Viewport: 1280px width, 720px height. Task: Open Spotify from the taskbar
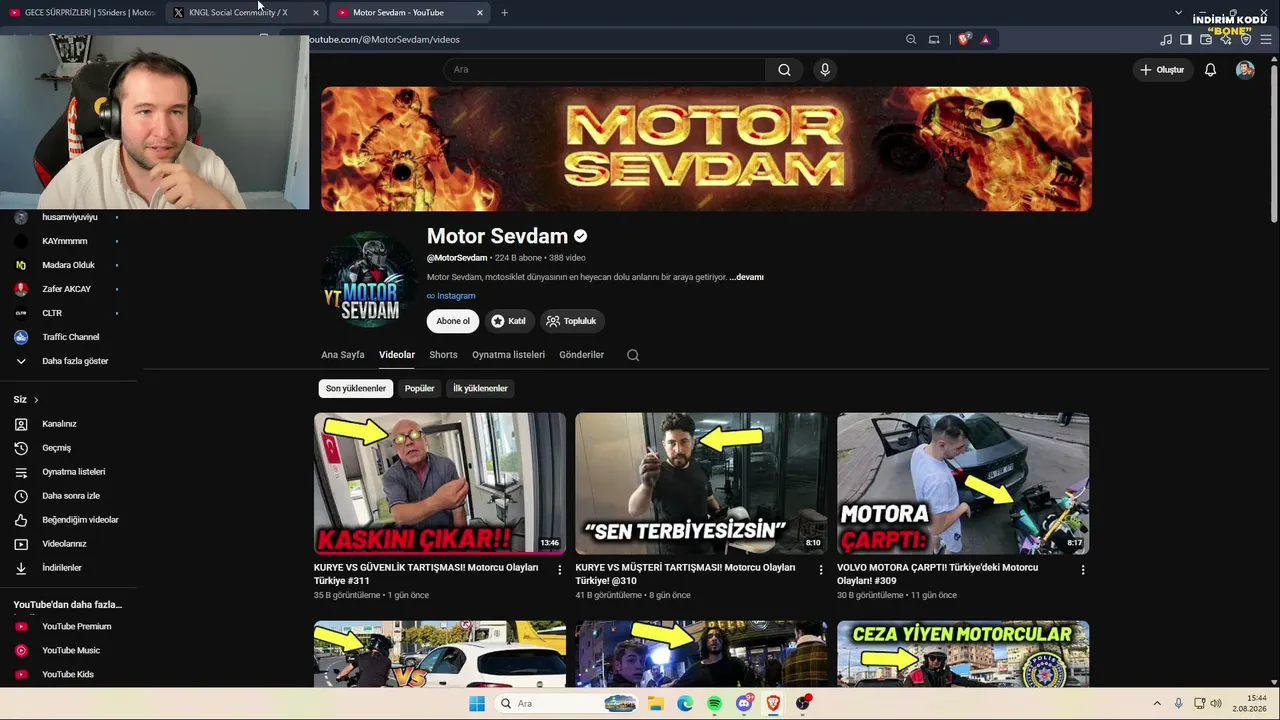(714, 704)
